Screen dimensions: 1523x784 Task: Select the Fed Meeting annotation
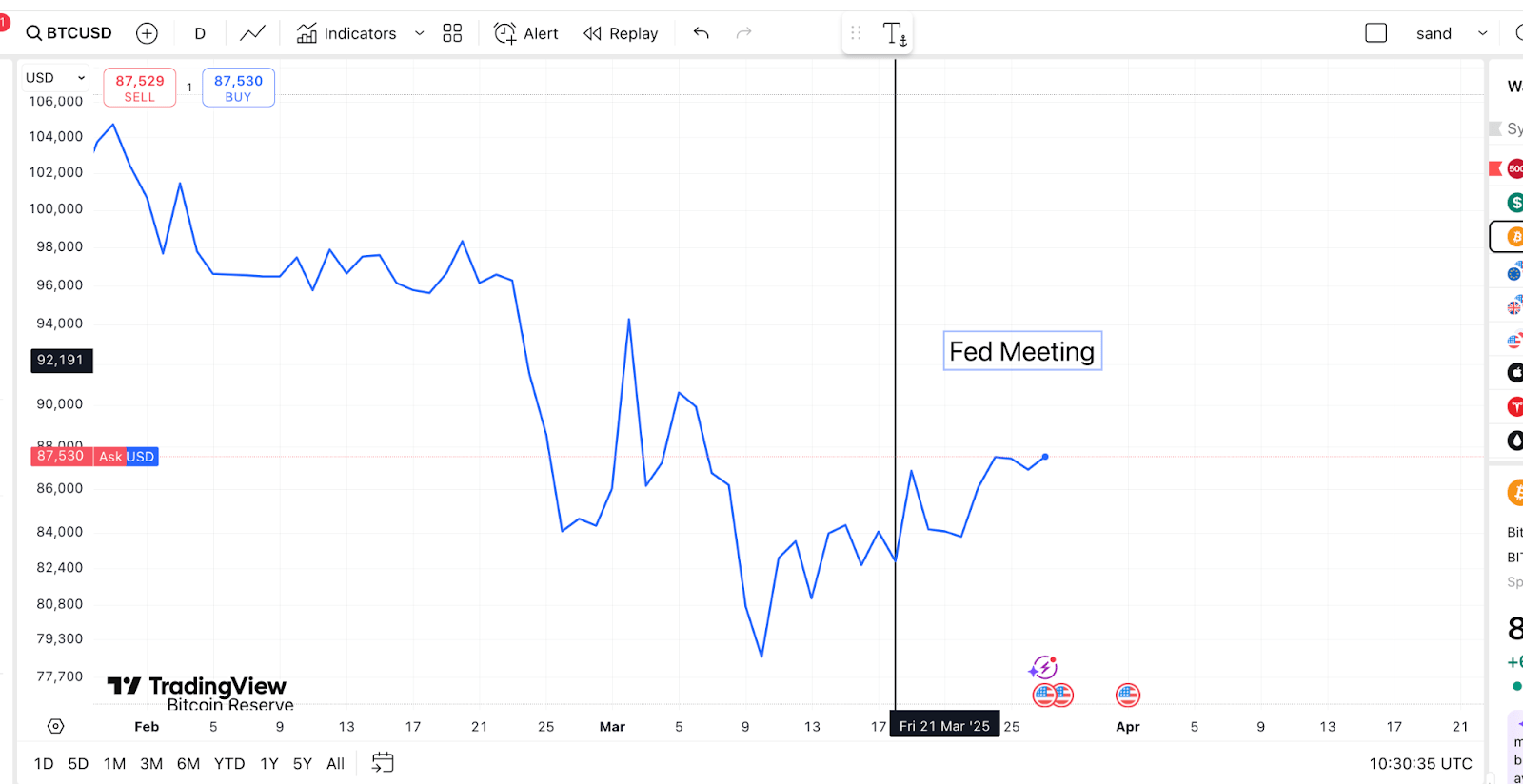(1021, 351)
